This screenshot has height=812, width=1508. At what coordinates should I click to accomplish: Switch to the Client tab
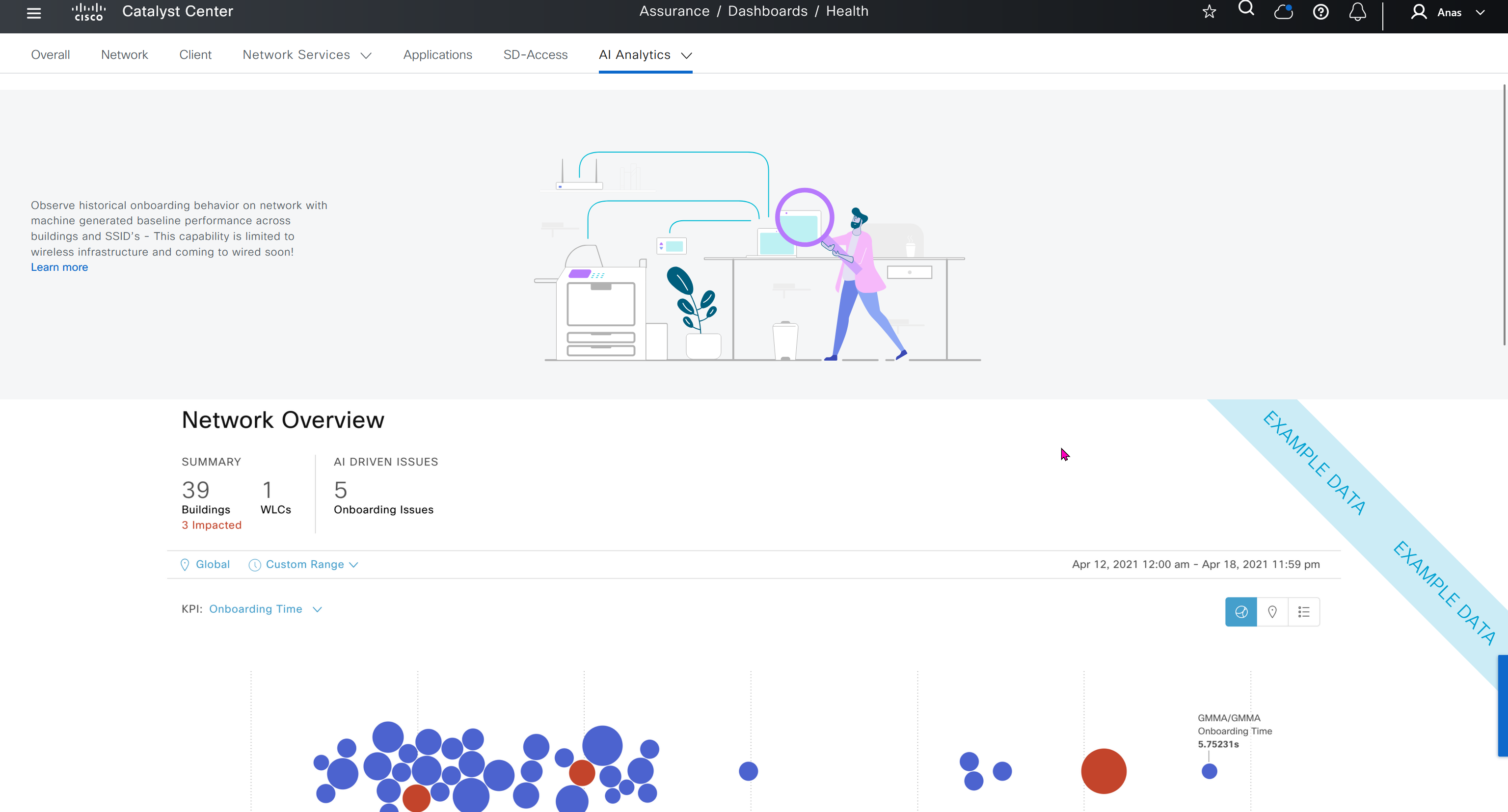click(195, 55)
